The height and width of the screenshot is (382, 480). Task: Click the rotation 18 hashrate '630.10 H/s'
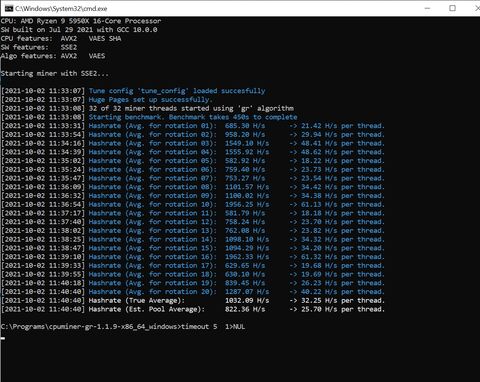[x=245, y=274]
